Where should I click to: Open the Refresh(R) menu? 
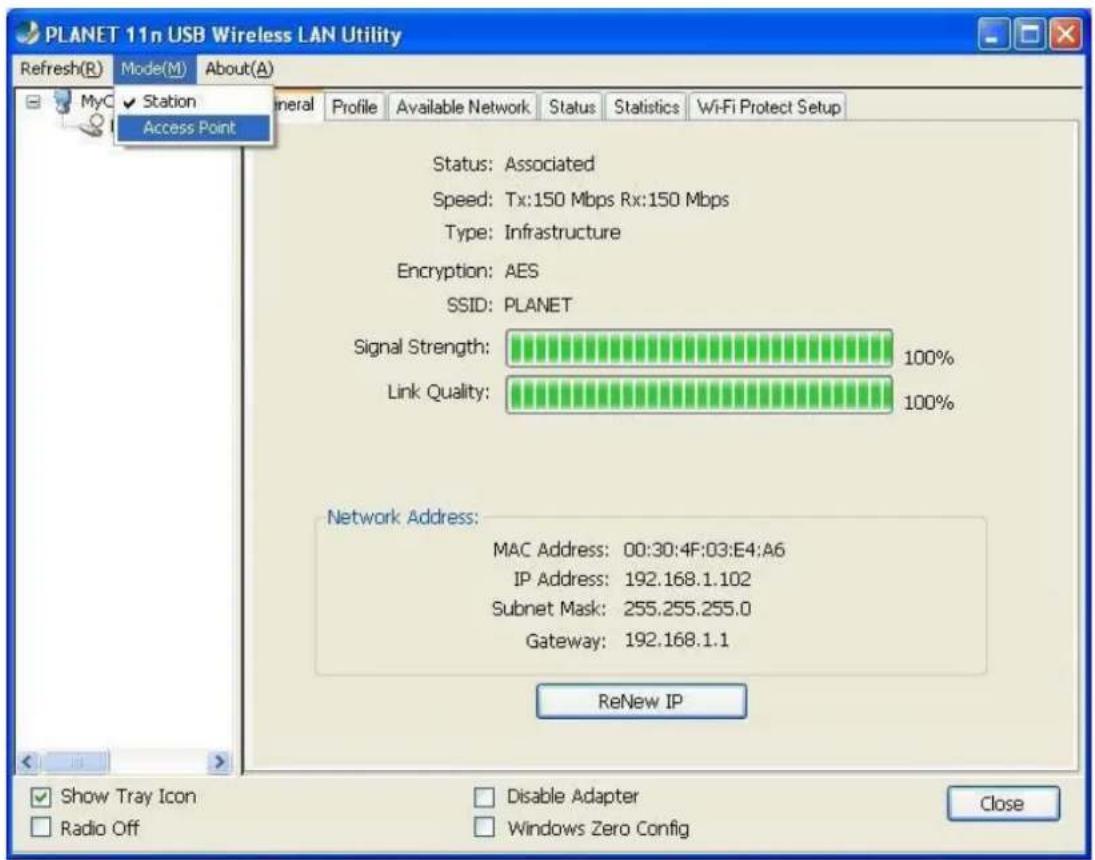coord(61,69)
